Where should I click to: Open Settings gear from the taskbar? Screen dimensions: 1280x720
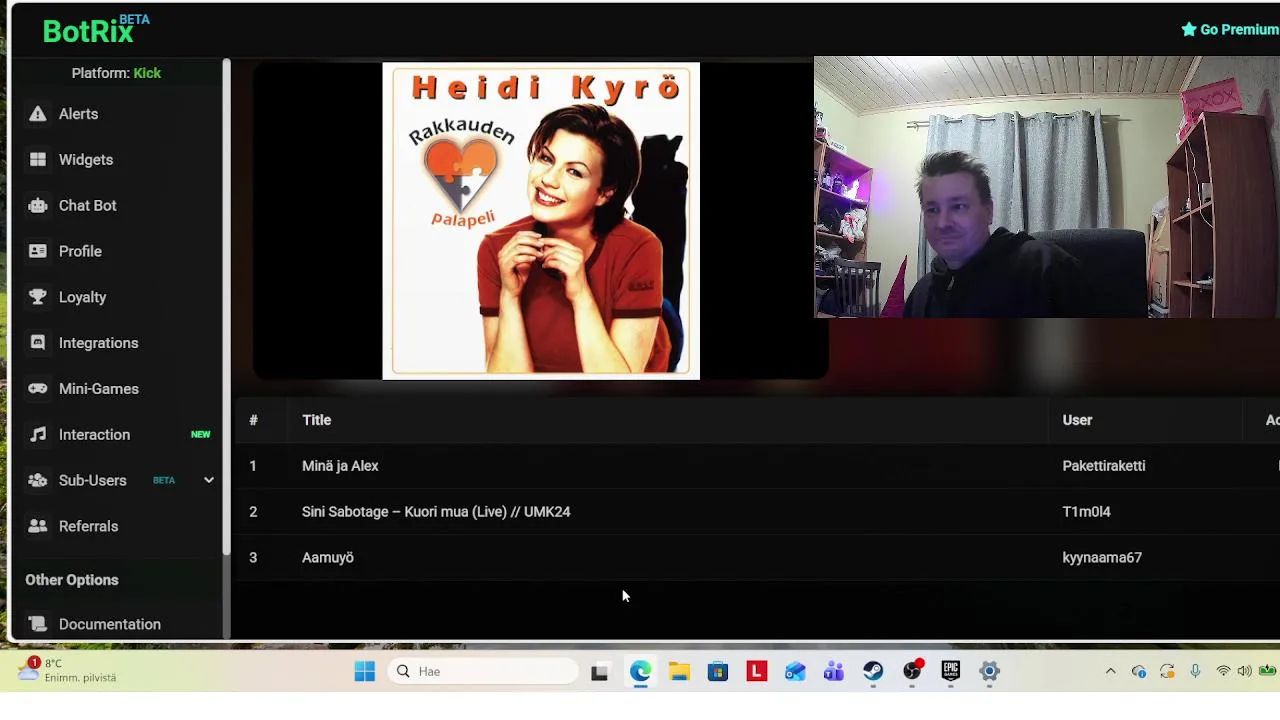pos(989,672)
